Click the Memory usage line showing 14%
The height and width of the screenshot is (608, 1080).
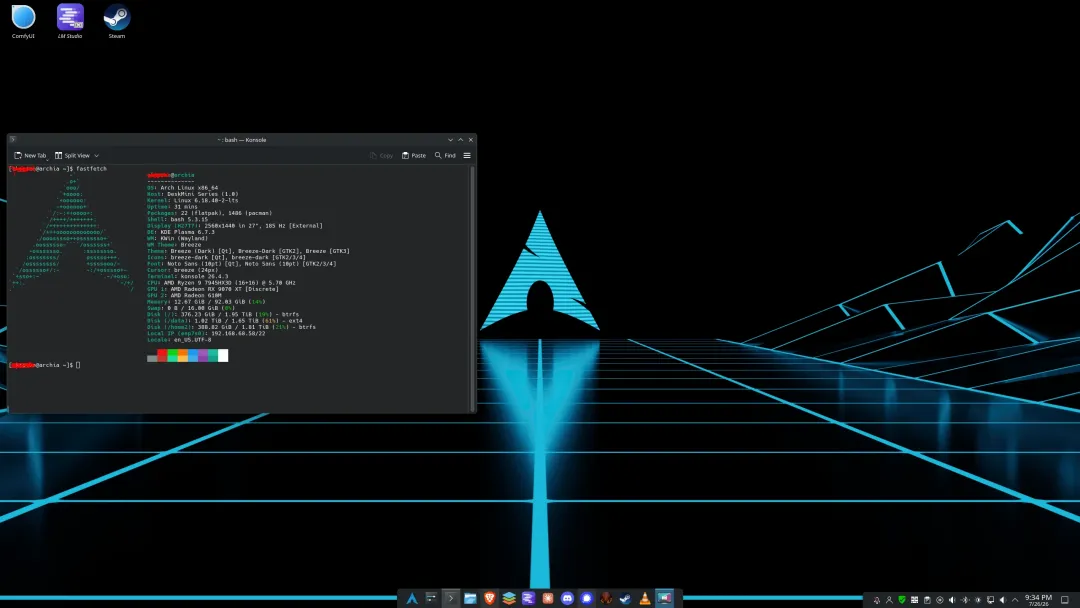(x=206, y=302)
